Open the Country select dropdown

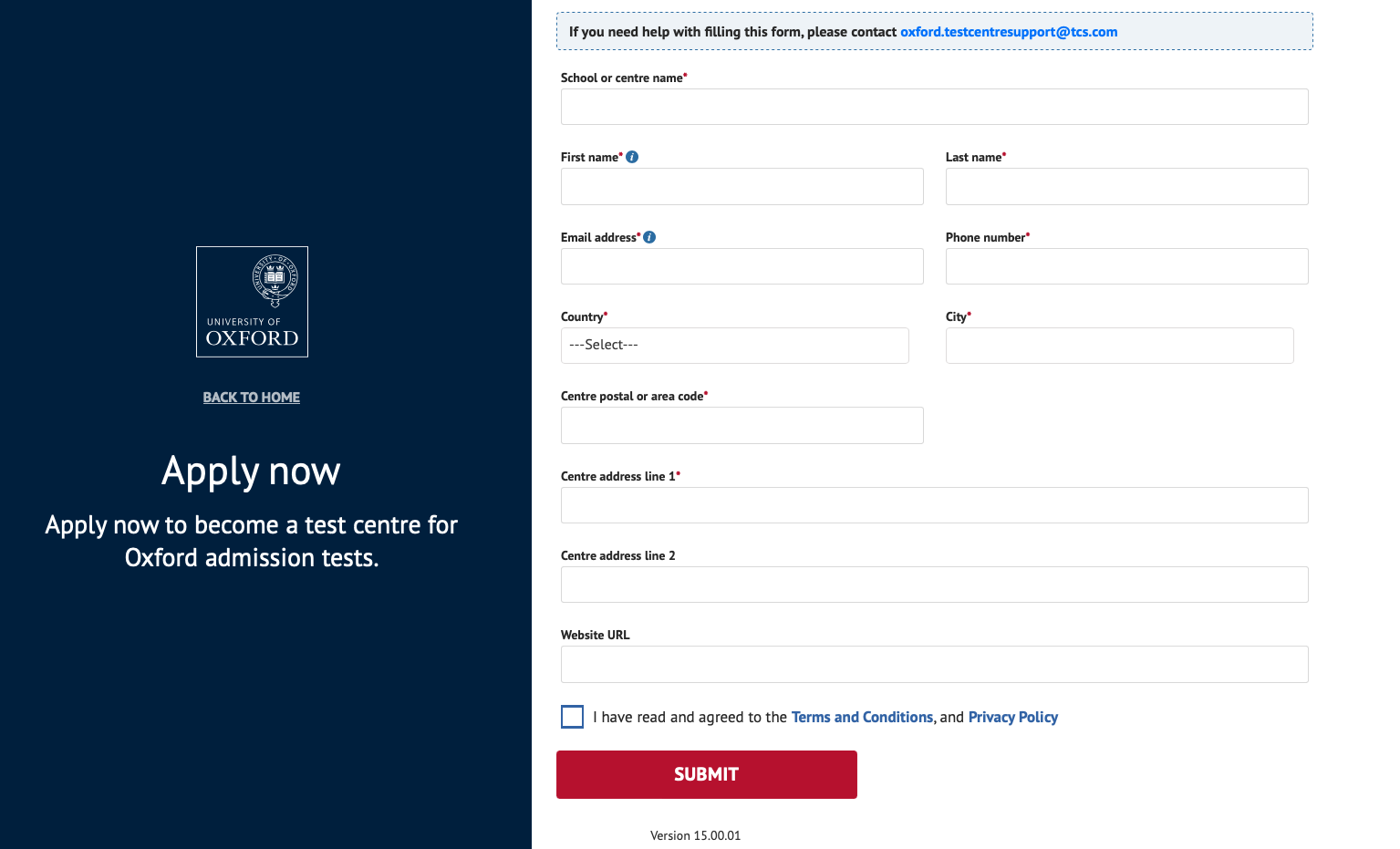tap(735, 346)
